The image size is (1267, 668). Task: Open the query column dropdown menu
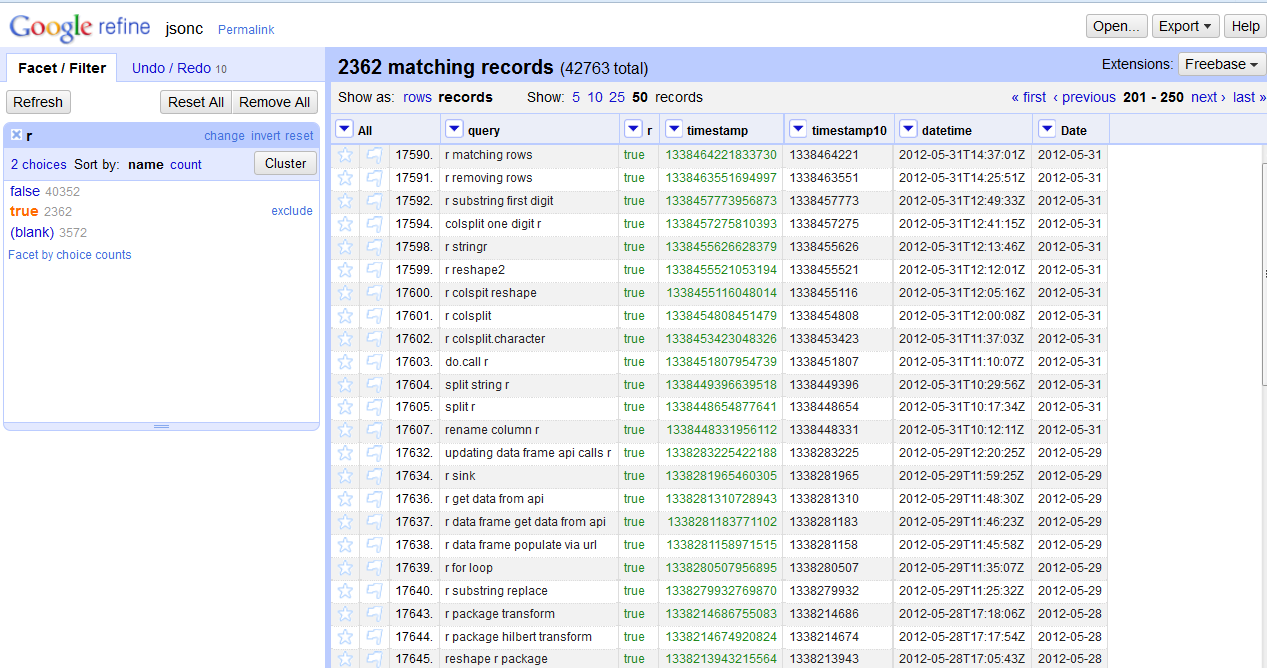tap(454, 129)
